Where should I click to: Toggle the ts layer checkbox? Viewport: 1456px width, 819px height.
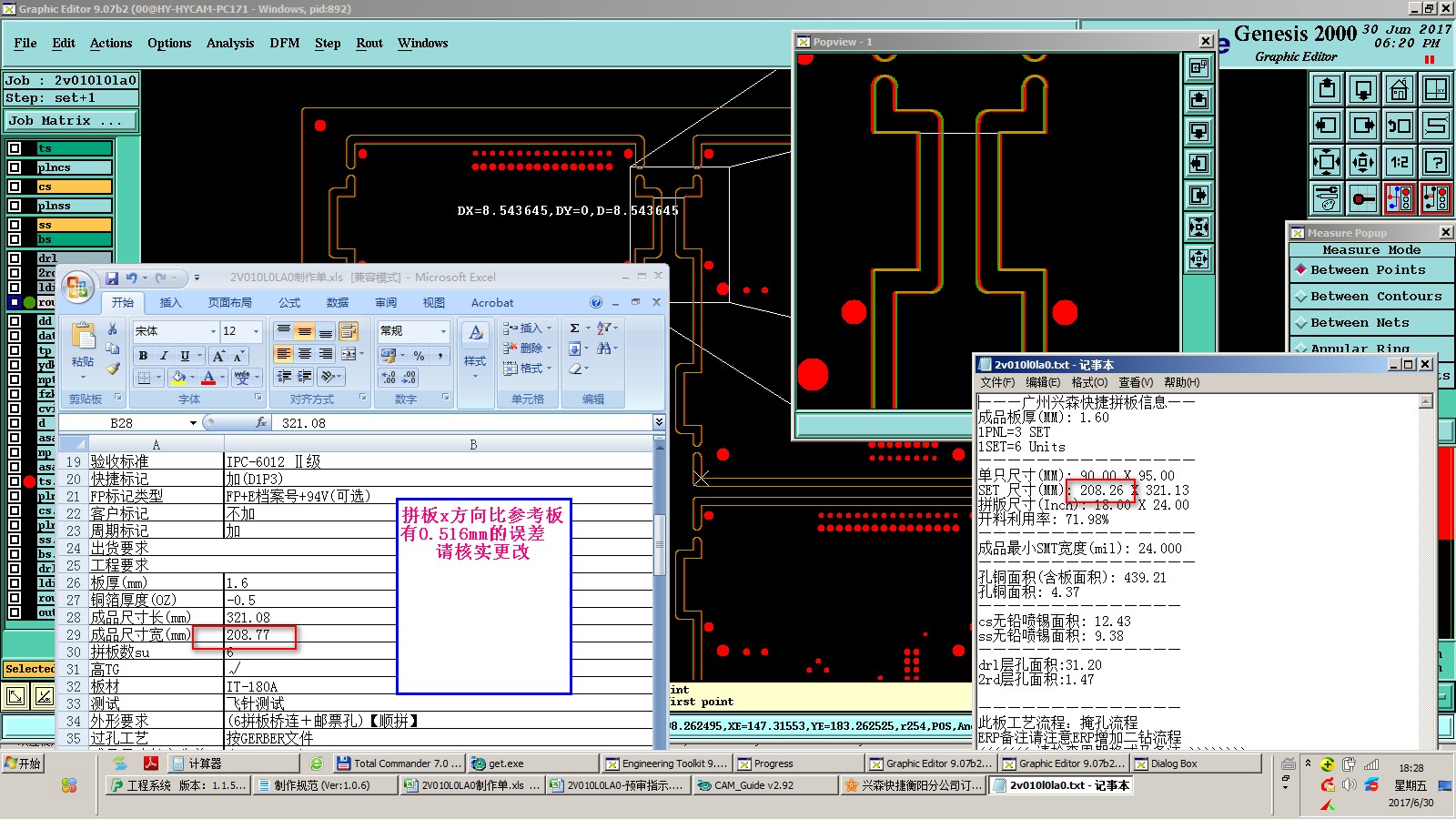[x=15, y=148]
